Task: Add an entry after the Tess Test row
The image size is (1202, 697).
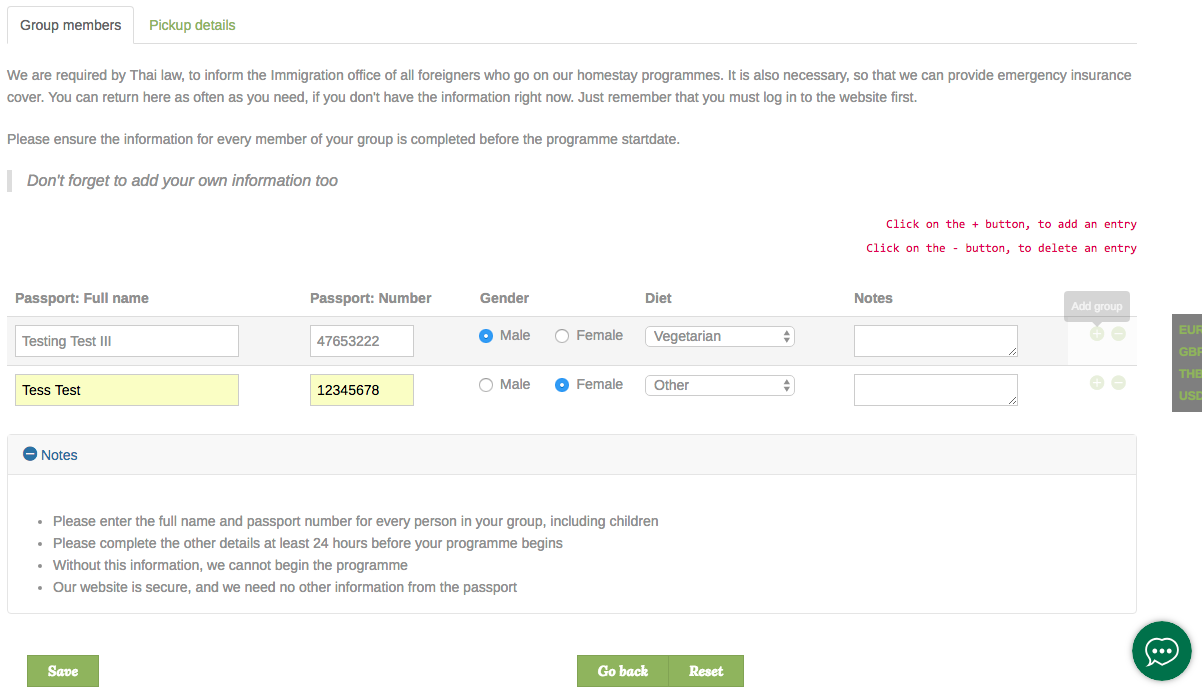Action: (1097, 383)
